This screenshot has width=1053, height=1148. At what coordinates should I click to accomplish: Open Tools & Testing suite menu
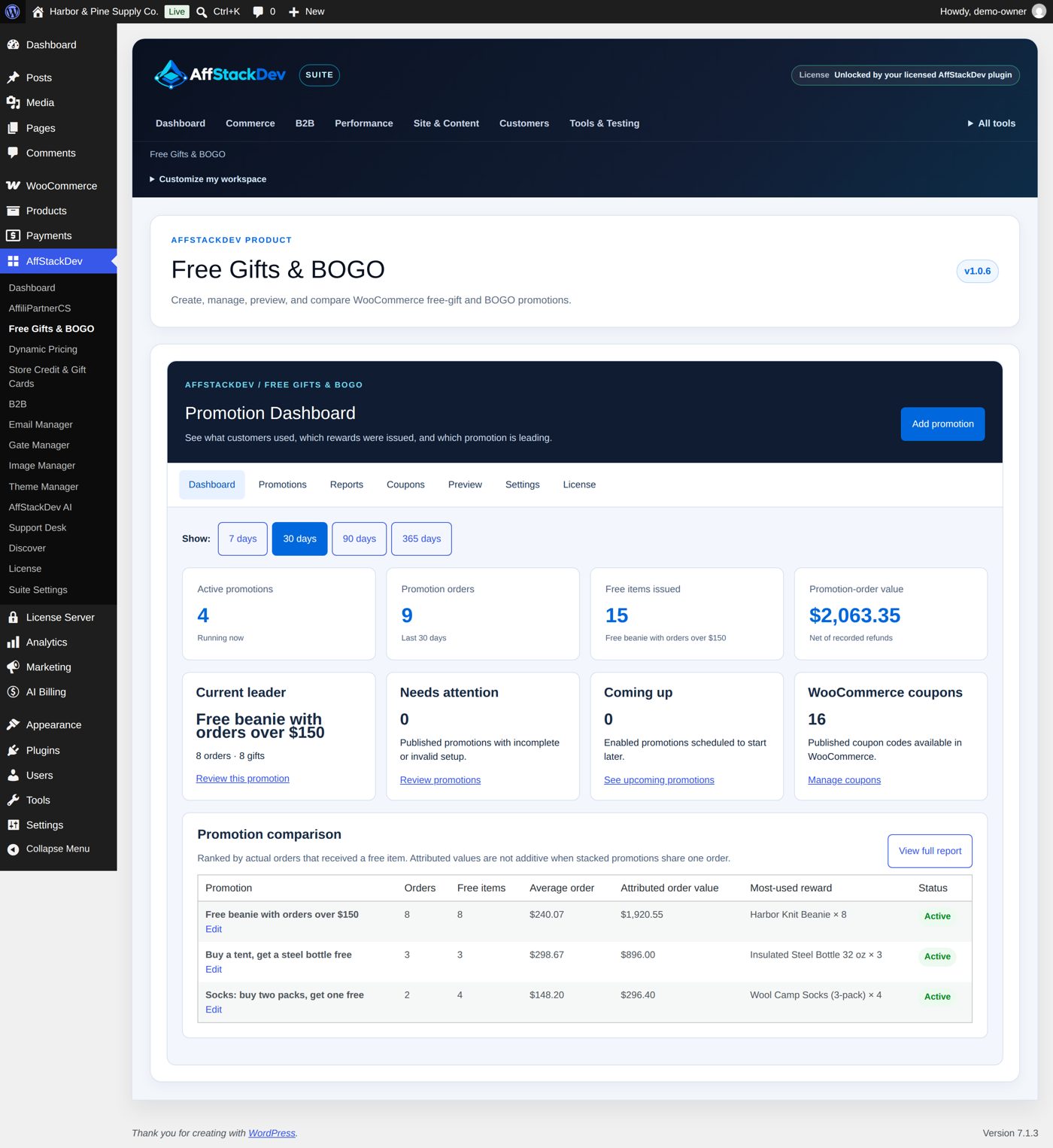[604, 123]
